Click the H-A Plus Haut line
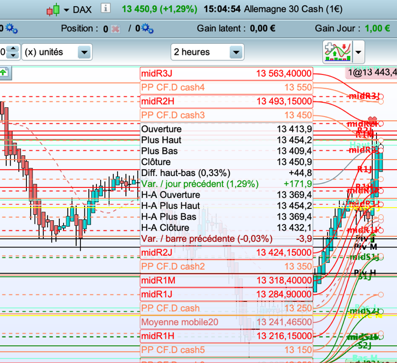 point(226,206)
